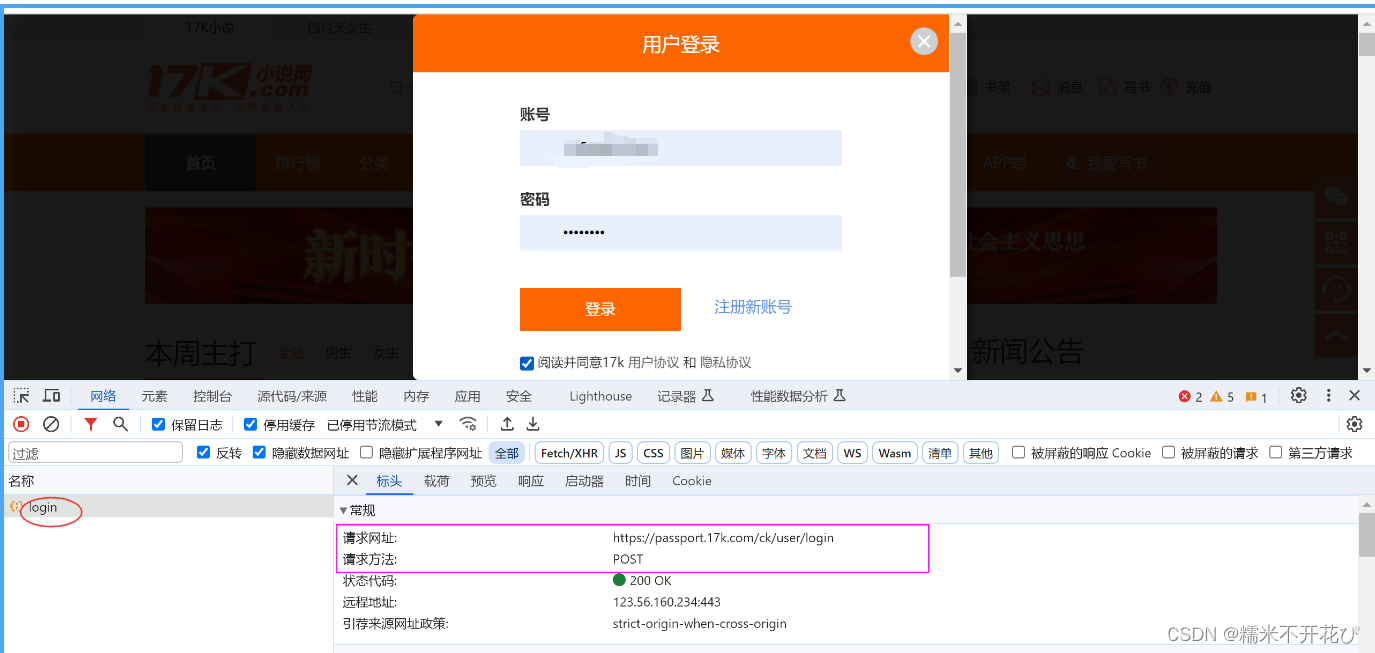1375x653 pixels.
Task: Uncheck the 保留日志 checkbox
Action: (157, 424)
